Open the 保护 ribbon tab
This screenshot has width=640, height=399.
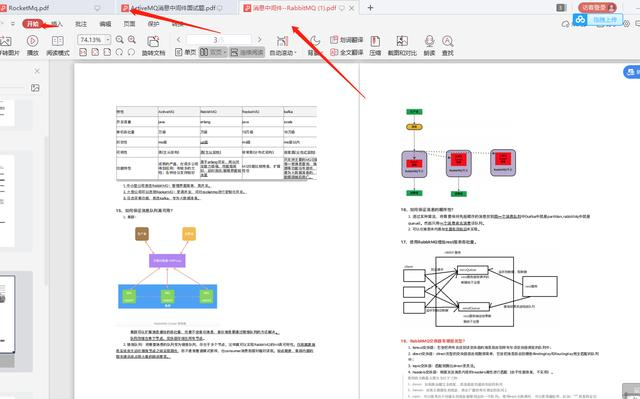pyautogui.click(x=153, y=24)
